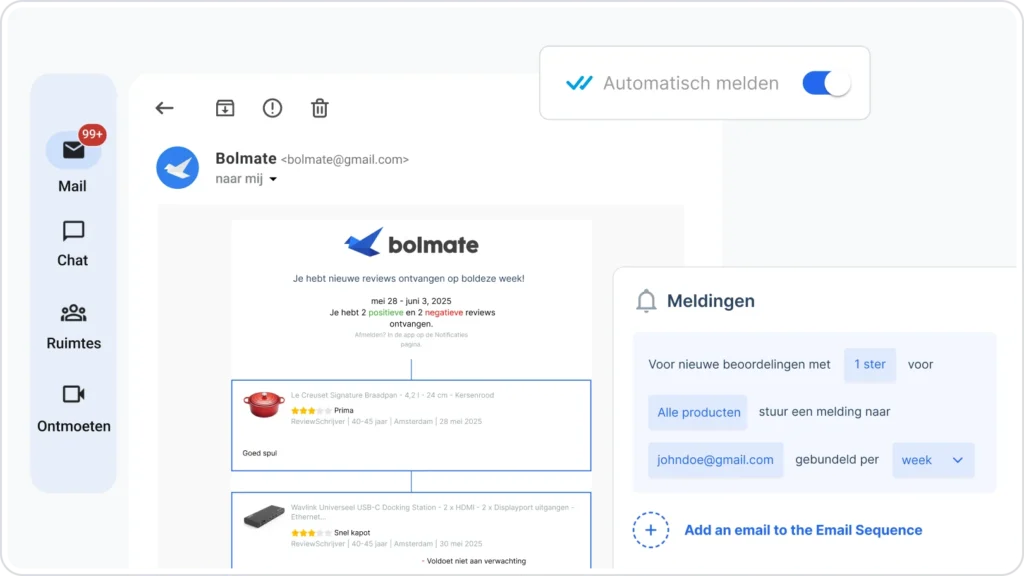Delete the email with trash icon
Screen dimensions: 1024x576
319,108
